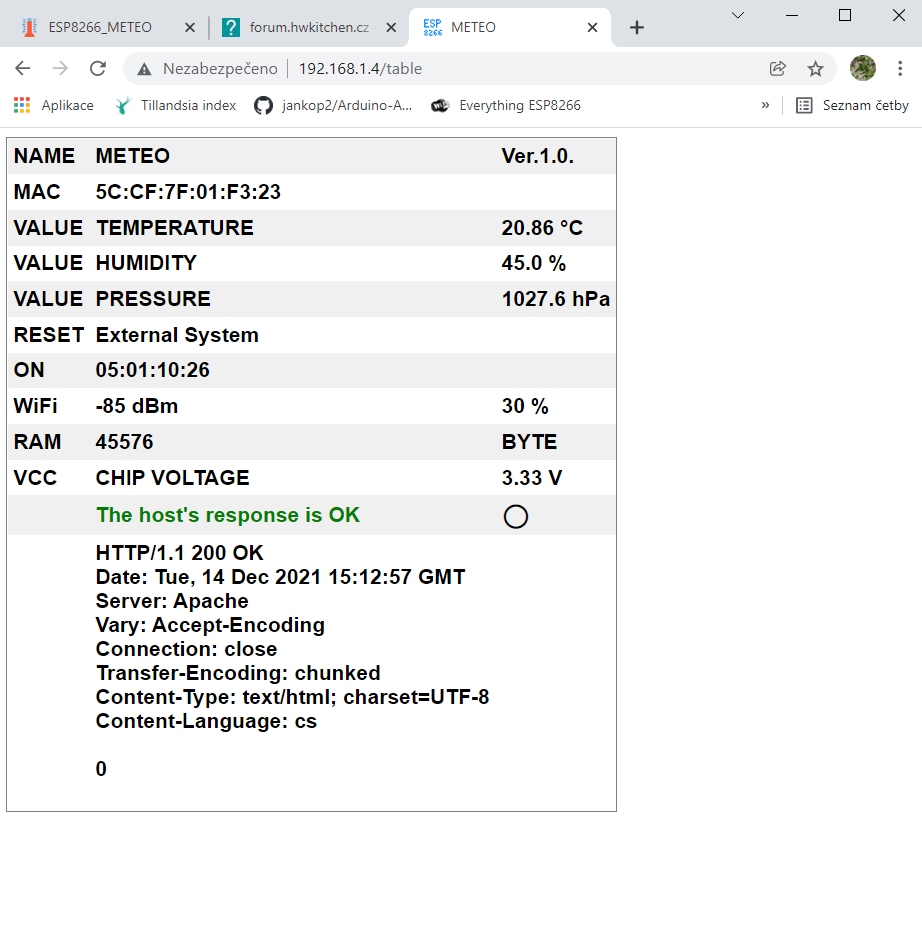
Task: Open a new tab with plus button
Action: tap(637, 27)
